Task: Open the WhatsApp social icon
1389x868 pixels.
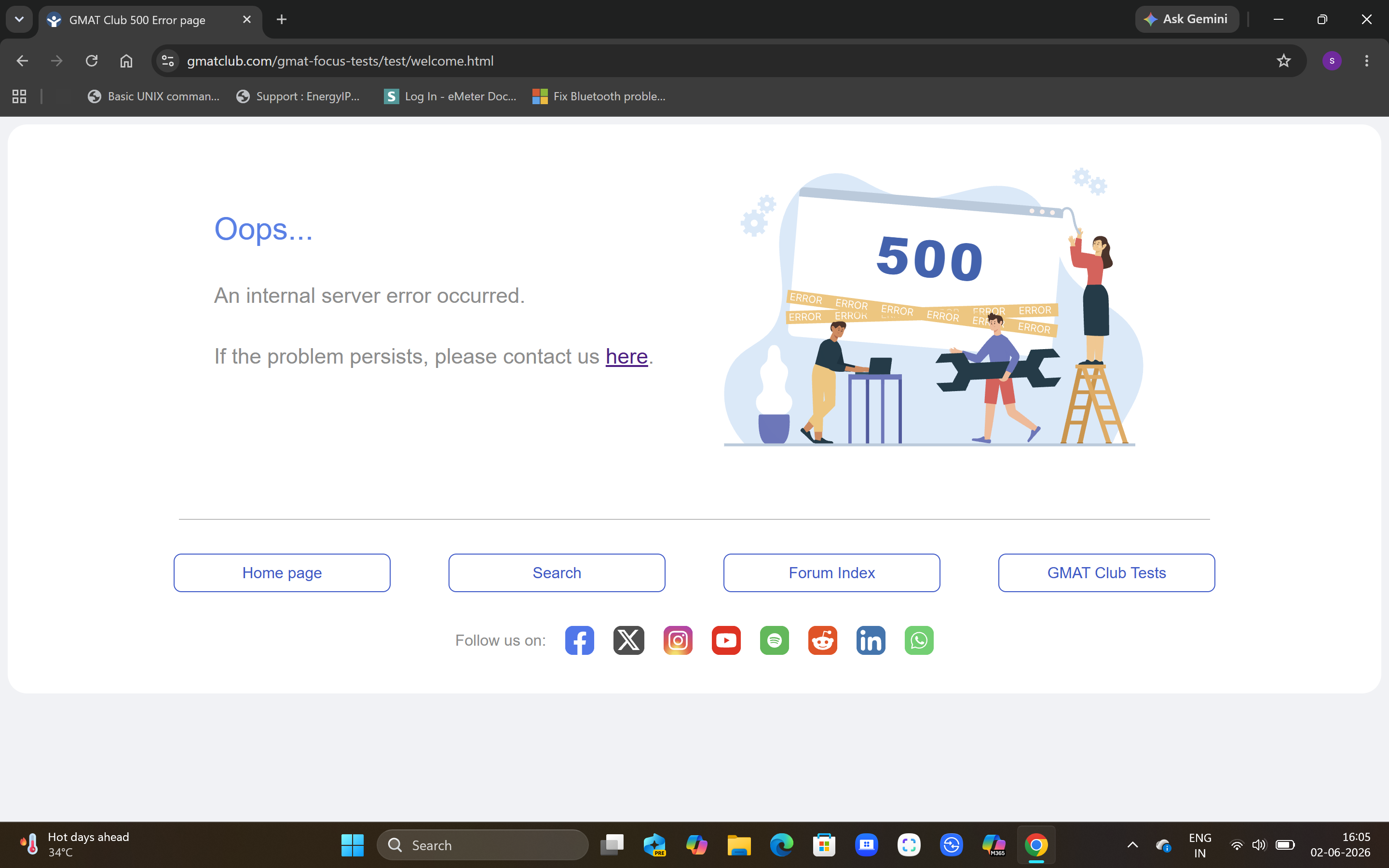Action: coord(919,640)
